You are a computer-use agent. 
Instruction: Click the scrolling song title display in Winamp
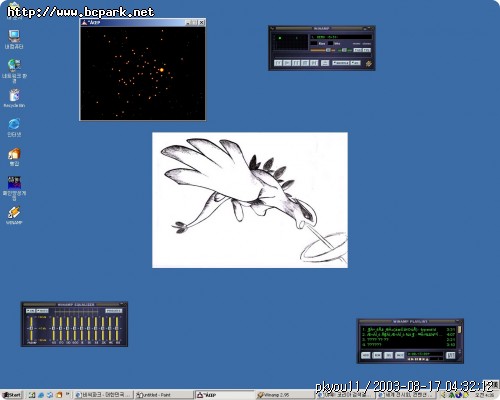(341, 37)
